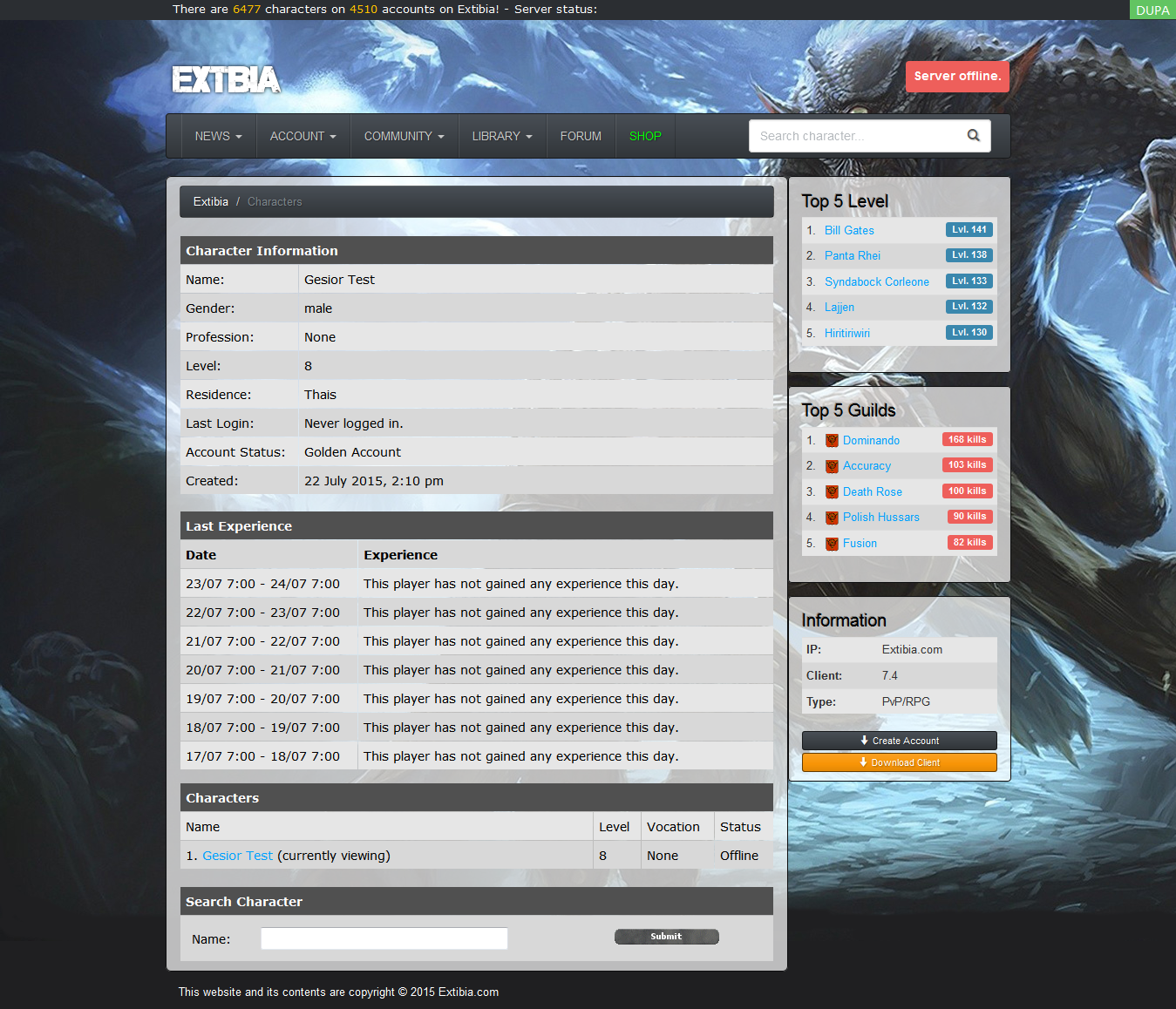Click the Extbia logo
The image size is (1176, 1009).
click(x=226, y=79)
